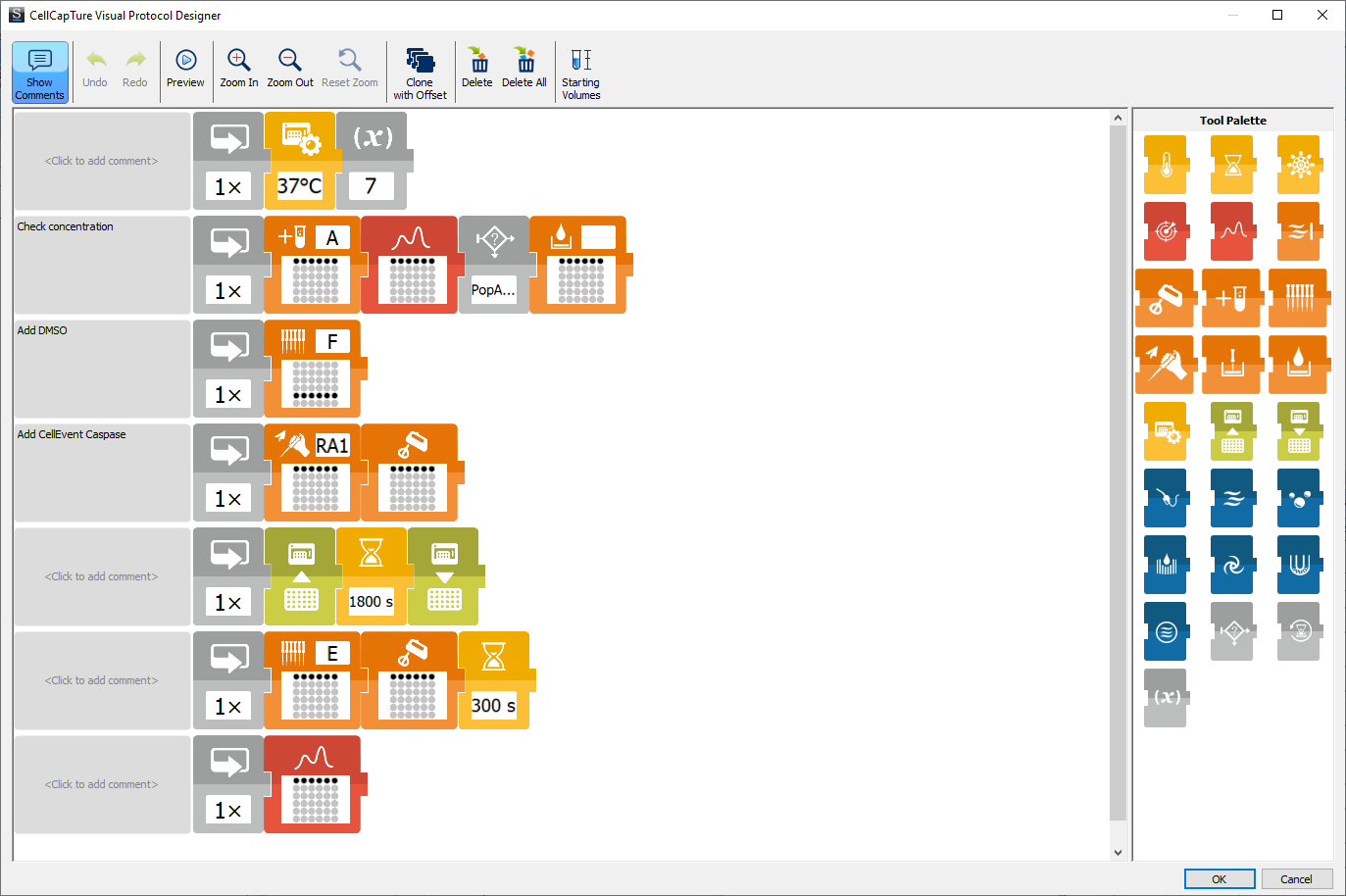The height and width of the screenshot is (896, 1346).
Task: Click the scrollbar down arrow
Action: click(1118, 853)
